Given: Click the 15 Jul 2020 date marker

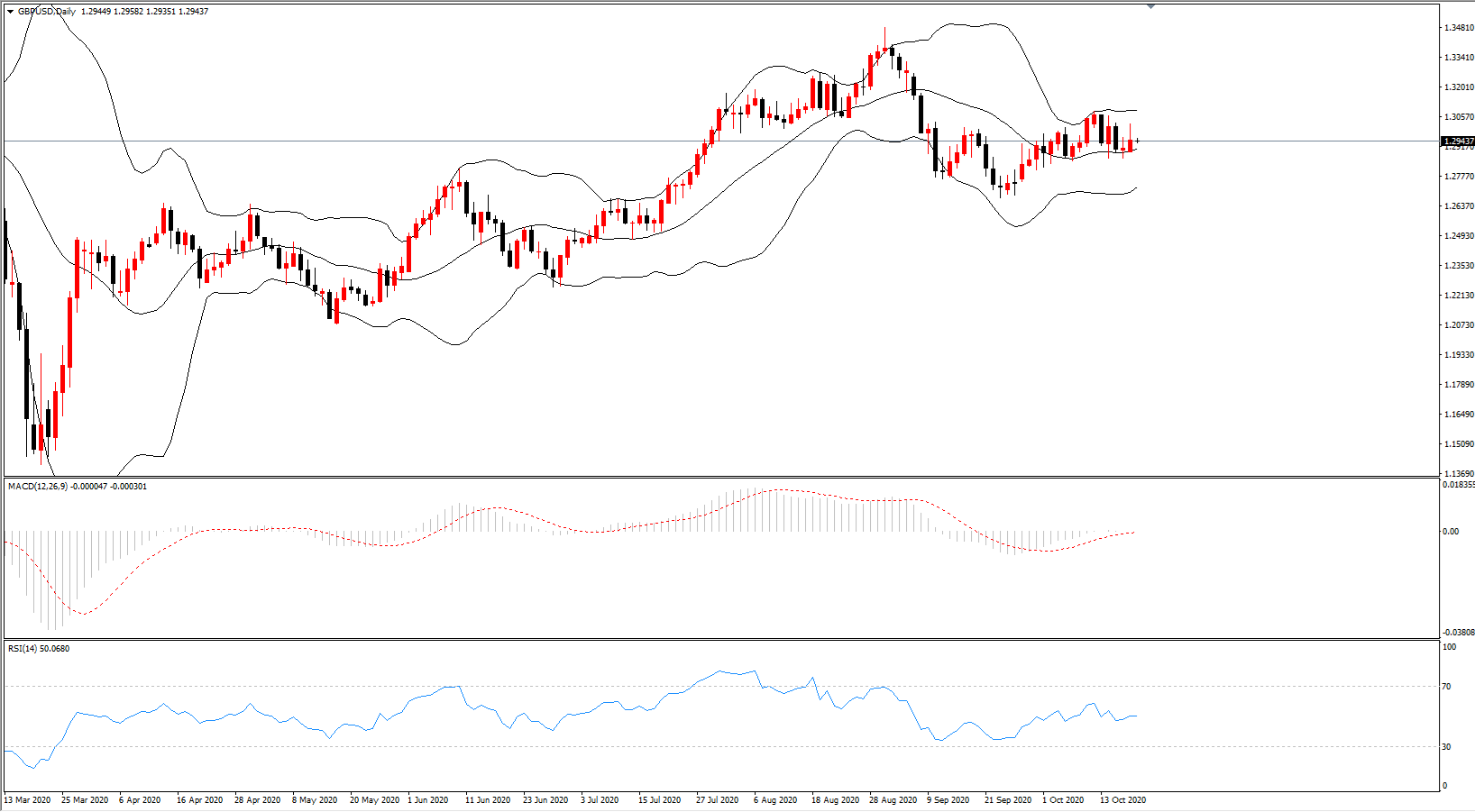Looking at the screenshot, I should 661,800.
